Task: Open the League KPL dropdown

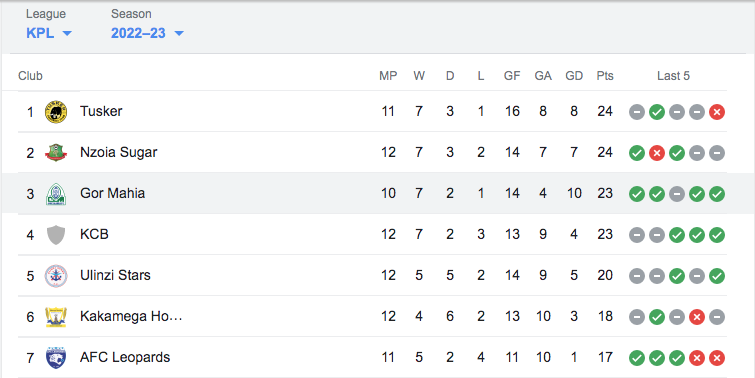Action: pyautogui.click(x=49, y=33)
